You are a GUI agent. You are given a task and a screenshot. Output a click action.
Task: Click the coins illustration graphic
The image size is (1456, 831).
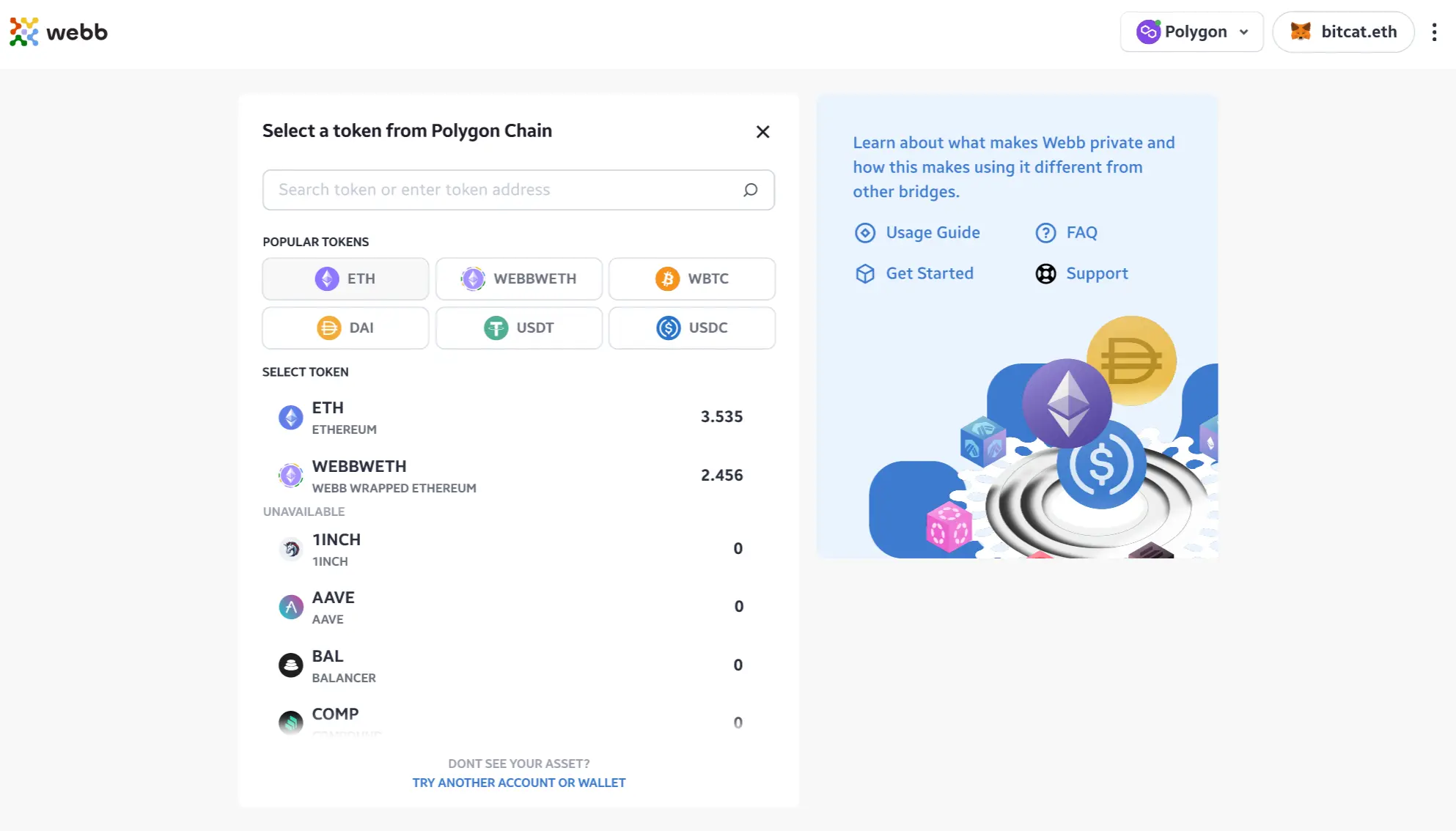tap(1043, 437)
